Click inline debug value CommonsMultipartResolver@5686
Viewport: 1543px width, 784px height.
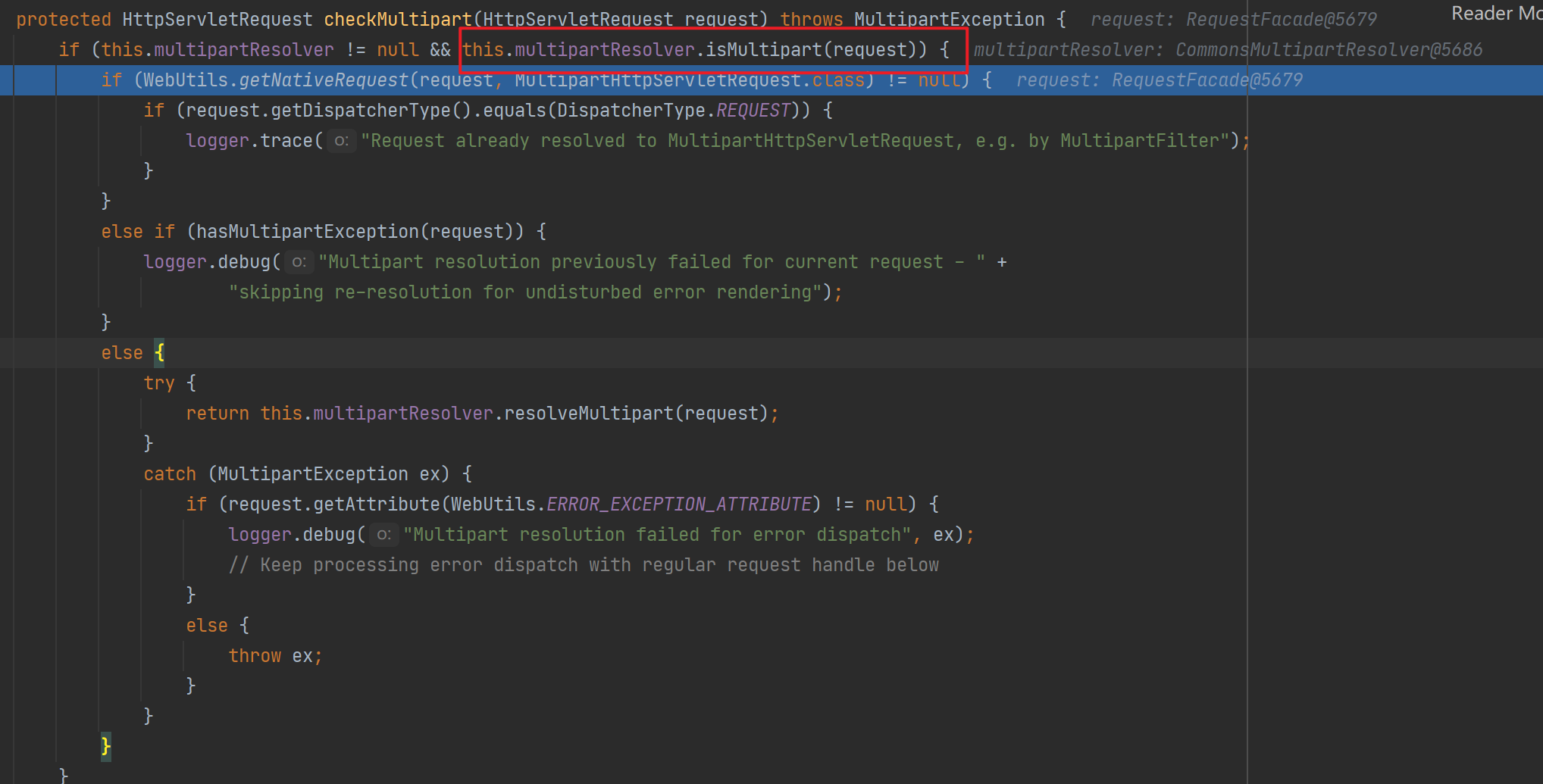pyautogui.click(x=1329, y=50)
